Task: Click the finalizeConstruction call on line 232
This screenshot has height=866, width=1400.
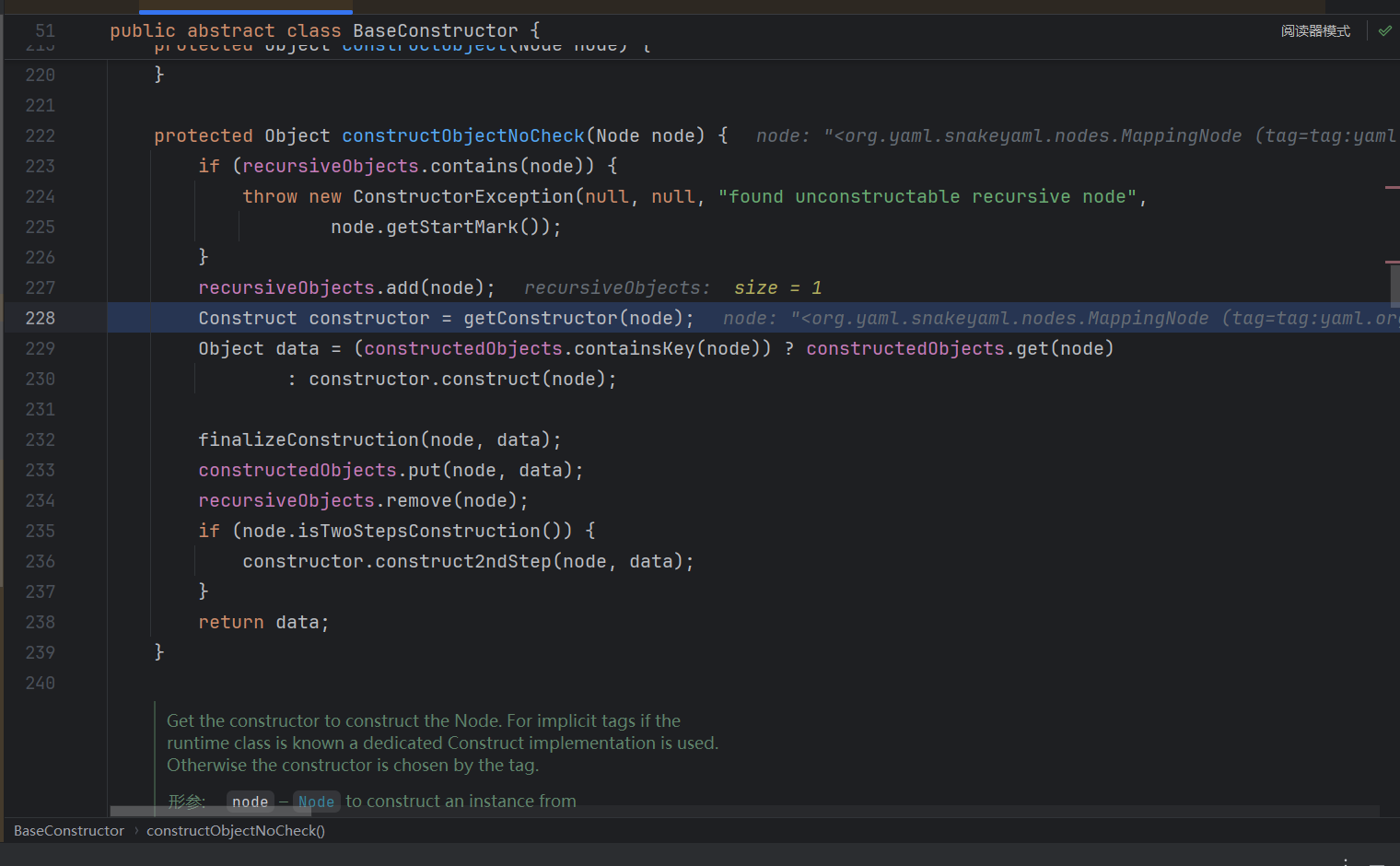Action: point(309,439)
